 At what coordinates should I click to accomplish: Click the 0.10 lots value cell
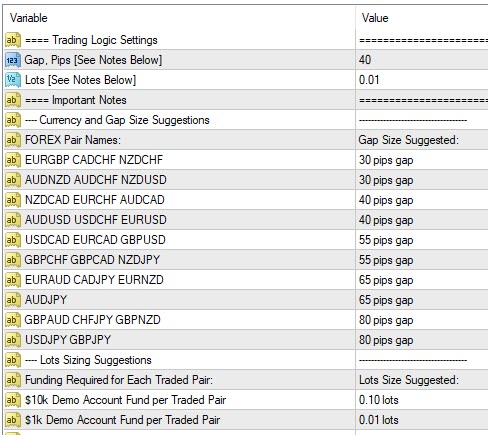(x=422, y=400)
